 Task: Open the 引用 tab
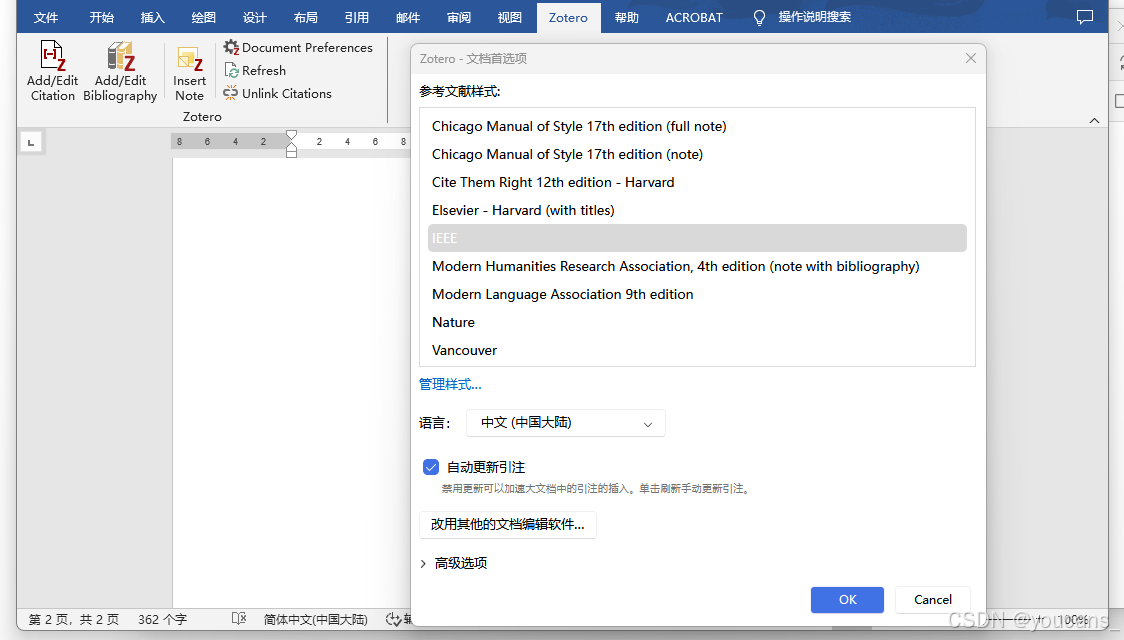pyautogui.click(x=356, y=17)
